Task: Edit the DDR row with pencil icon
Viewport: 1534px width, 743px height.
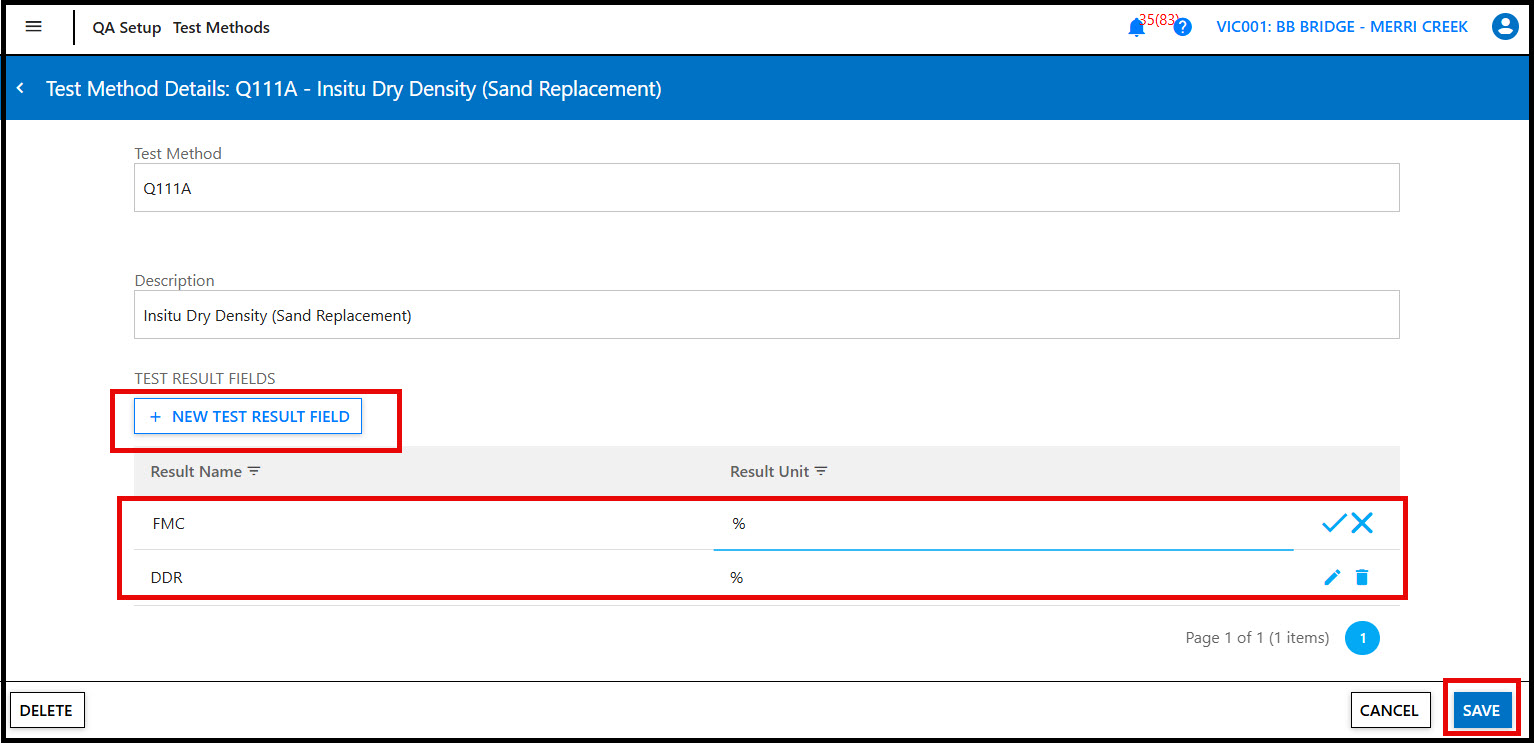Action: tap(1332, 577)
